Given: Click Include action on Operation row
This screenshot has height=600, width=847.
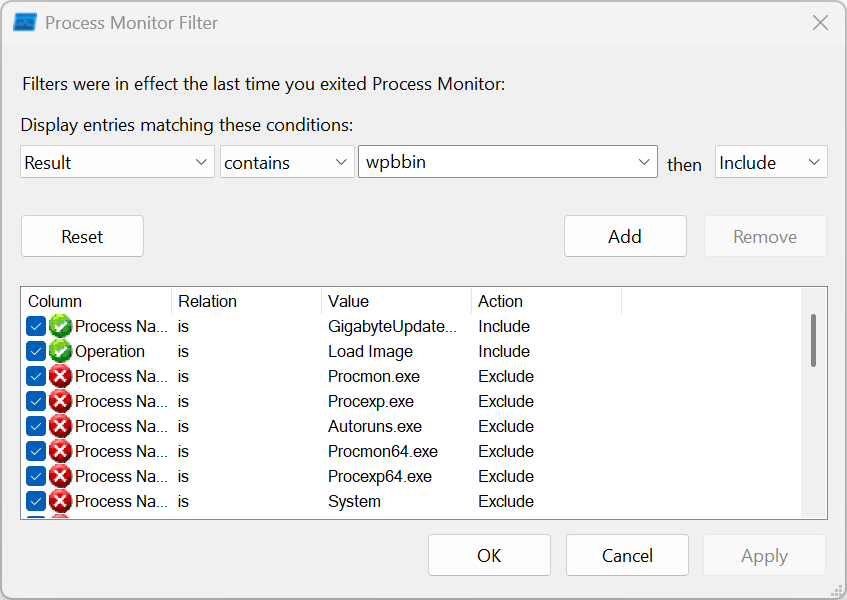Looking at the screenshot, I should tap(503, 351).
